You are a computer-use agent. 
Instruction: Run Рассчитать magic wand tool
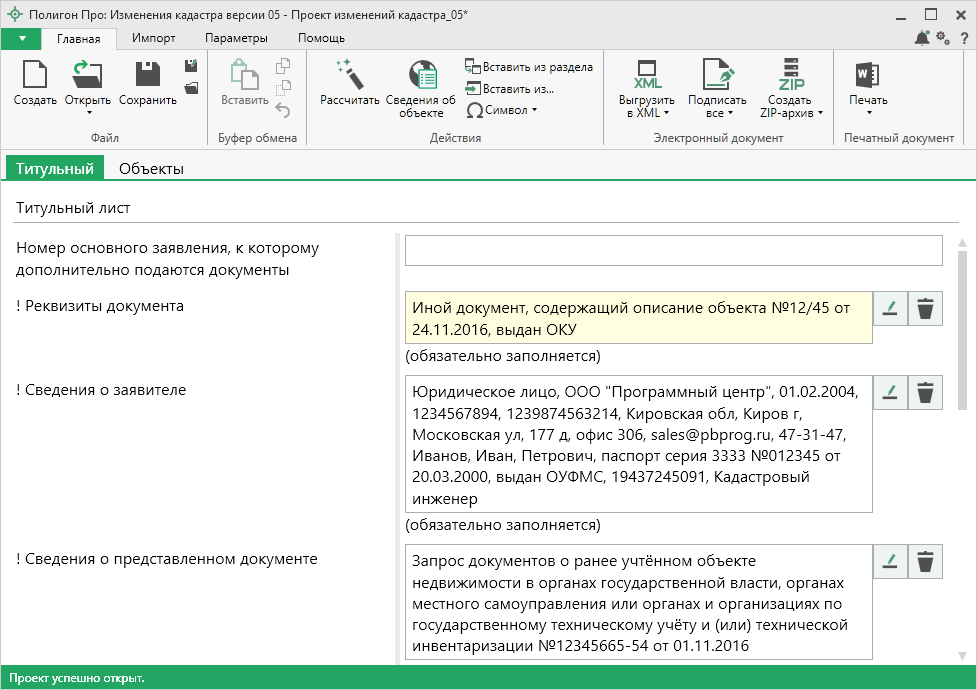pyautogui.click(x=349, y=76)
